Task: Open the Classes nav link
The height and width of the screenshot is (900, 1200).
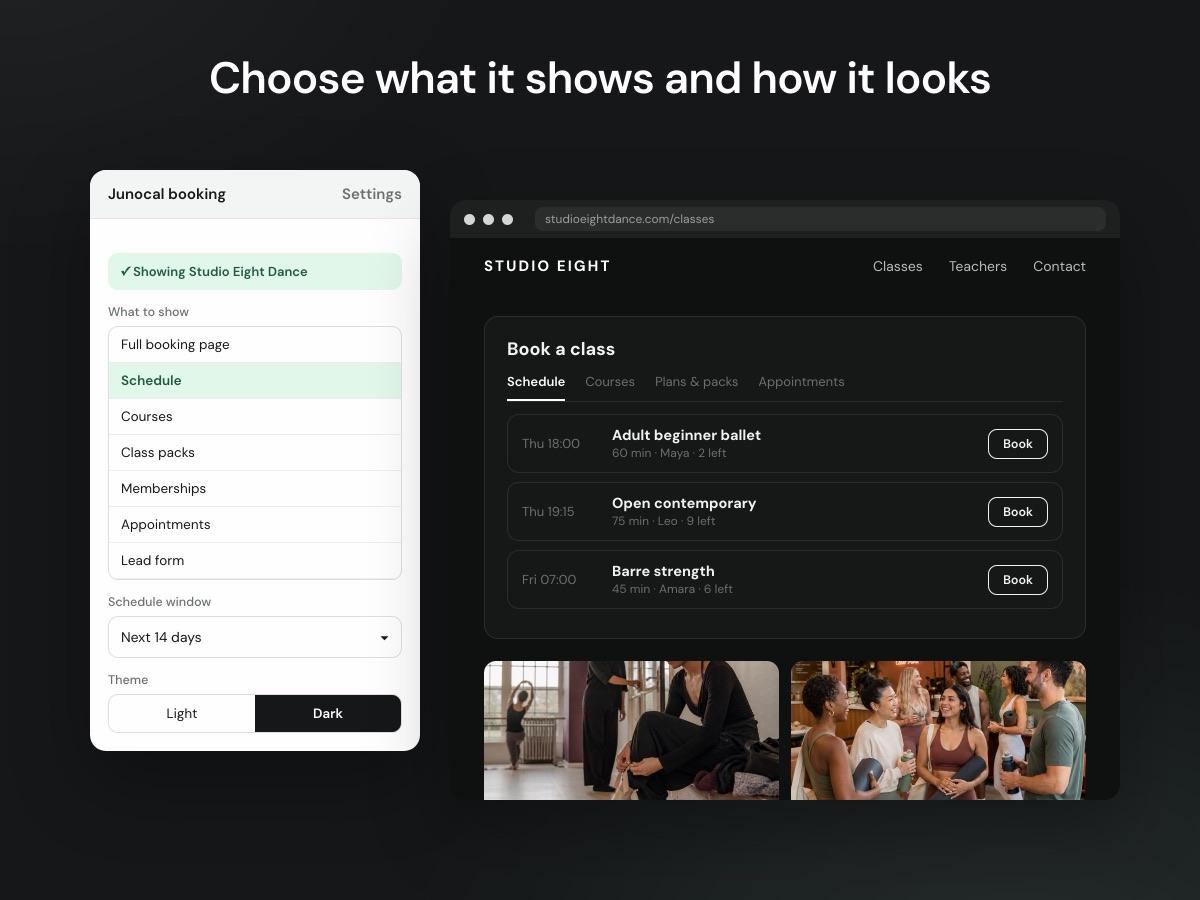Action: pos(897,266)
